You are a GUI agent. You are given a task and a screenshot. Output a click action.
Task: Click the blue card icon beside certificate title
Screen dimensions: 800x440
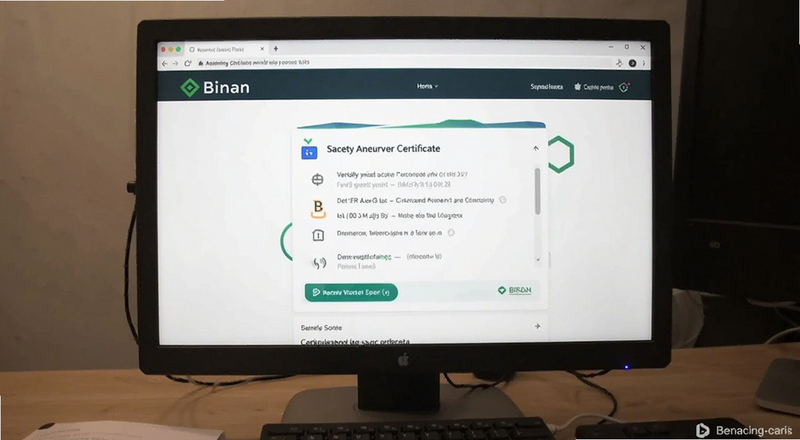(x=309, y=152)
